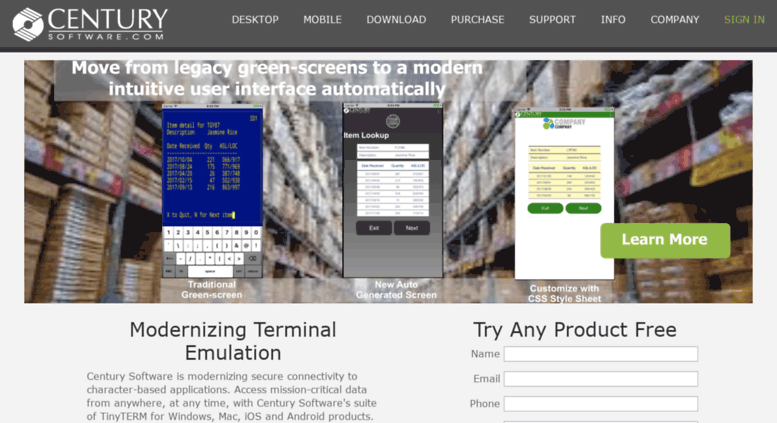Focus the Email input field

[x=601, y=379]
